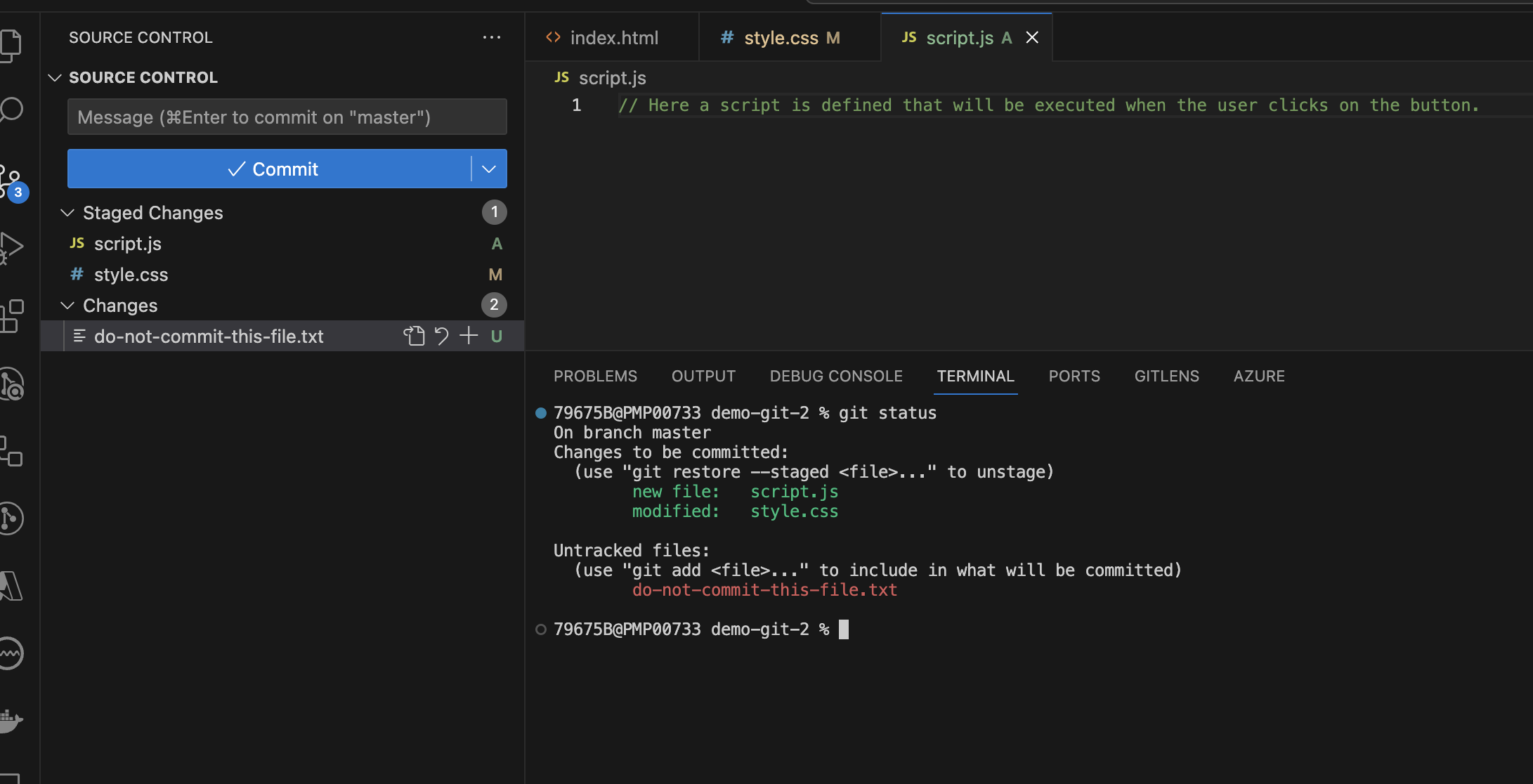The image size is (1533, 784).
Task: Collapse the Staged Changes group
Action: point(67,212)
